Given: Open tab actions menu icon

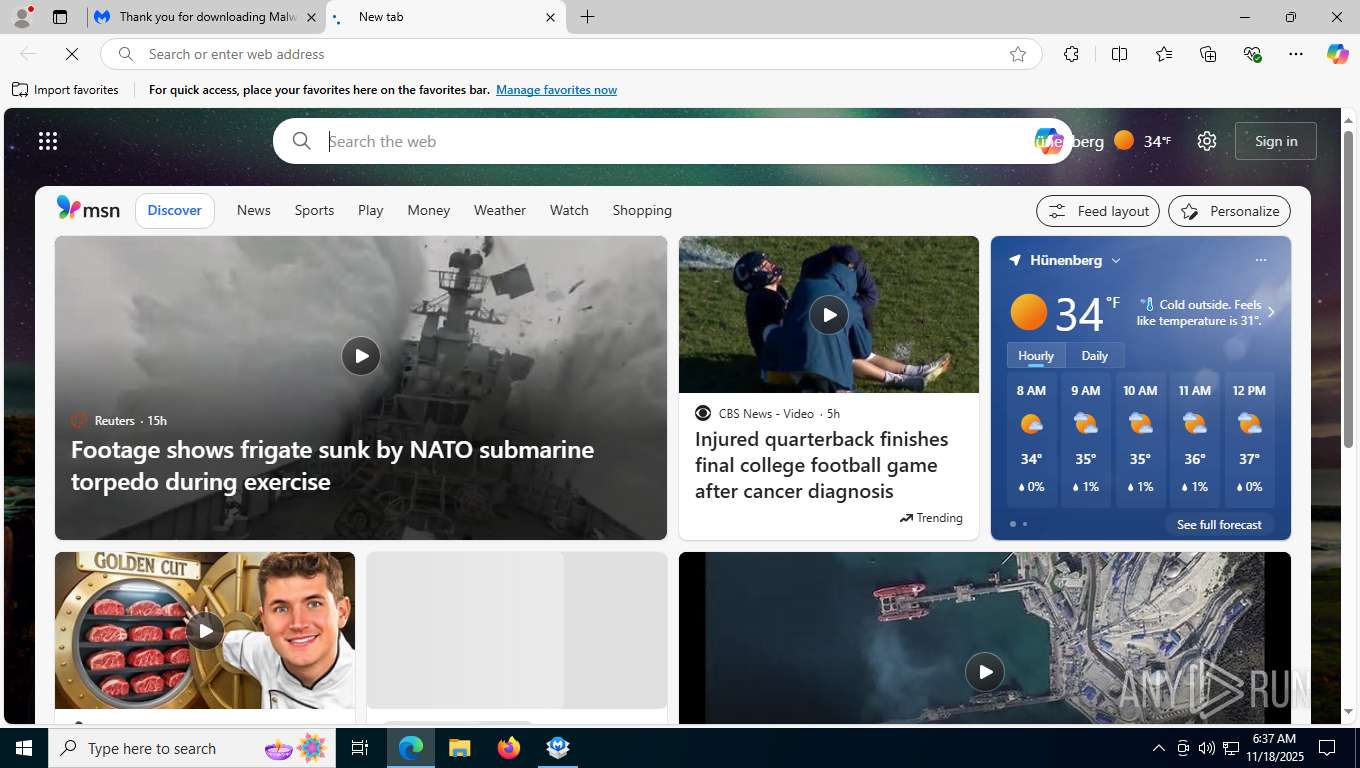Looking at the screenshot, I should click(x=60, y=17).
